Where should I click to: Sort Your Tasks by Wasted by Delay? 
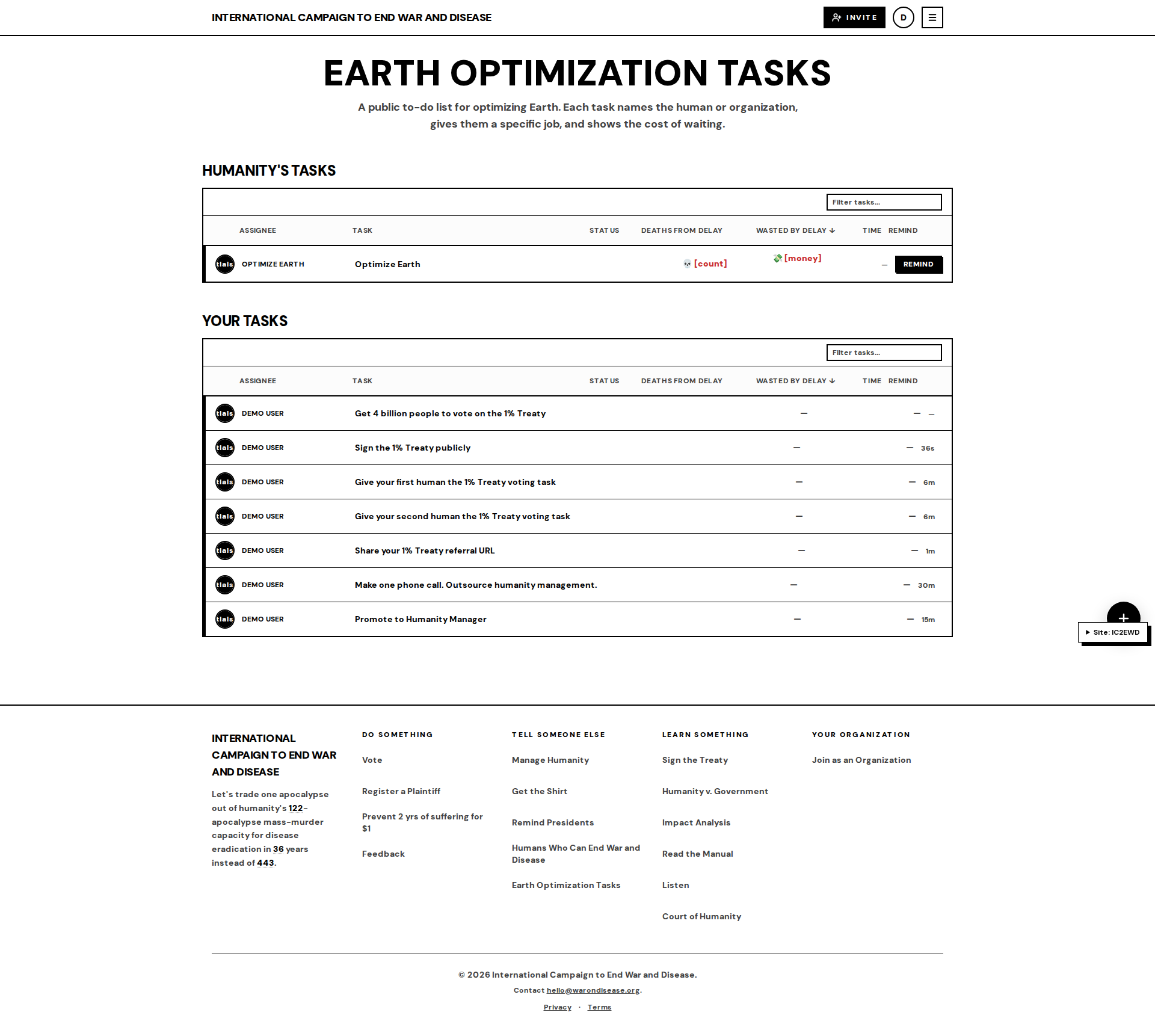tap(795, 381)
